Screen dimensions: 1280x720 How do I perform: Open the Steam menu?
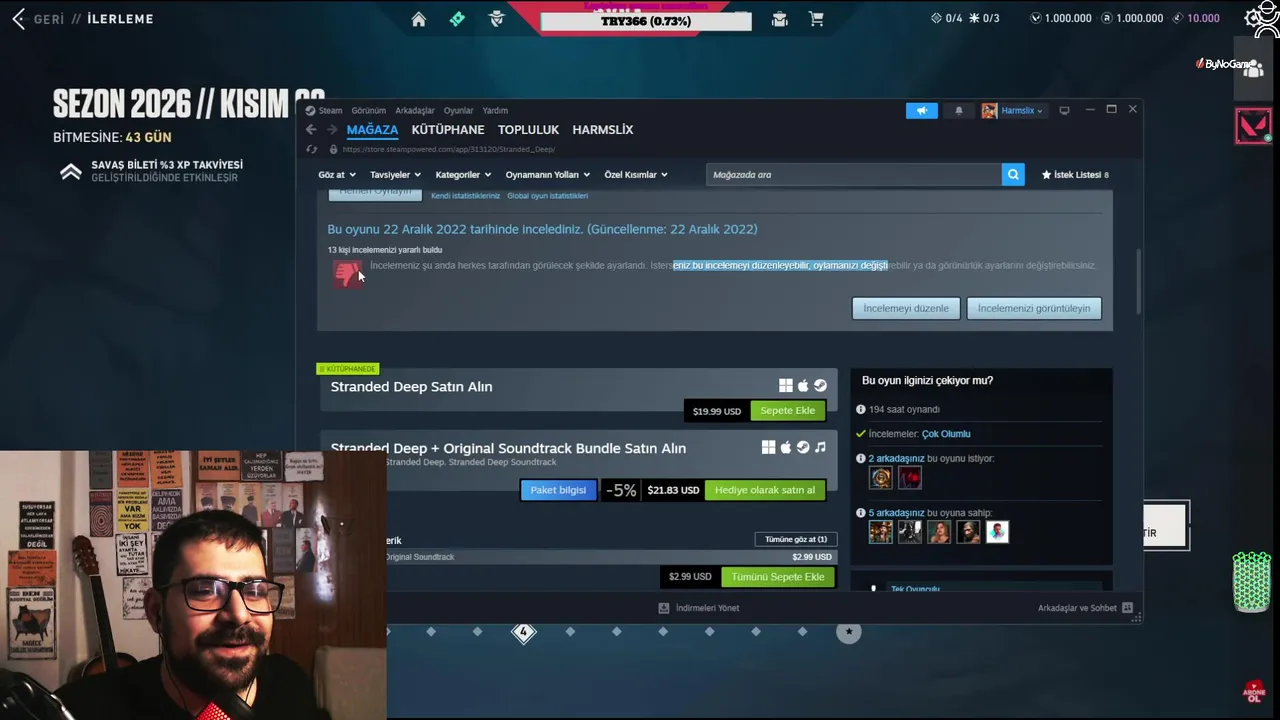[330, 111]
